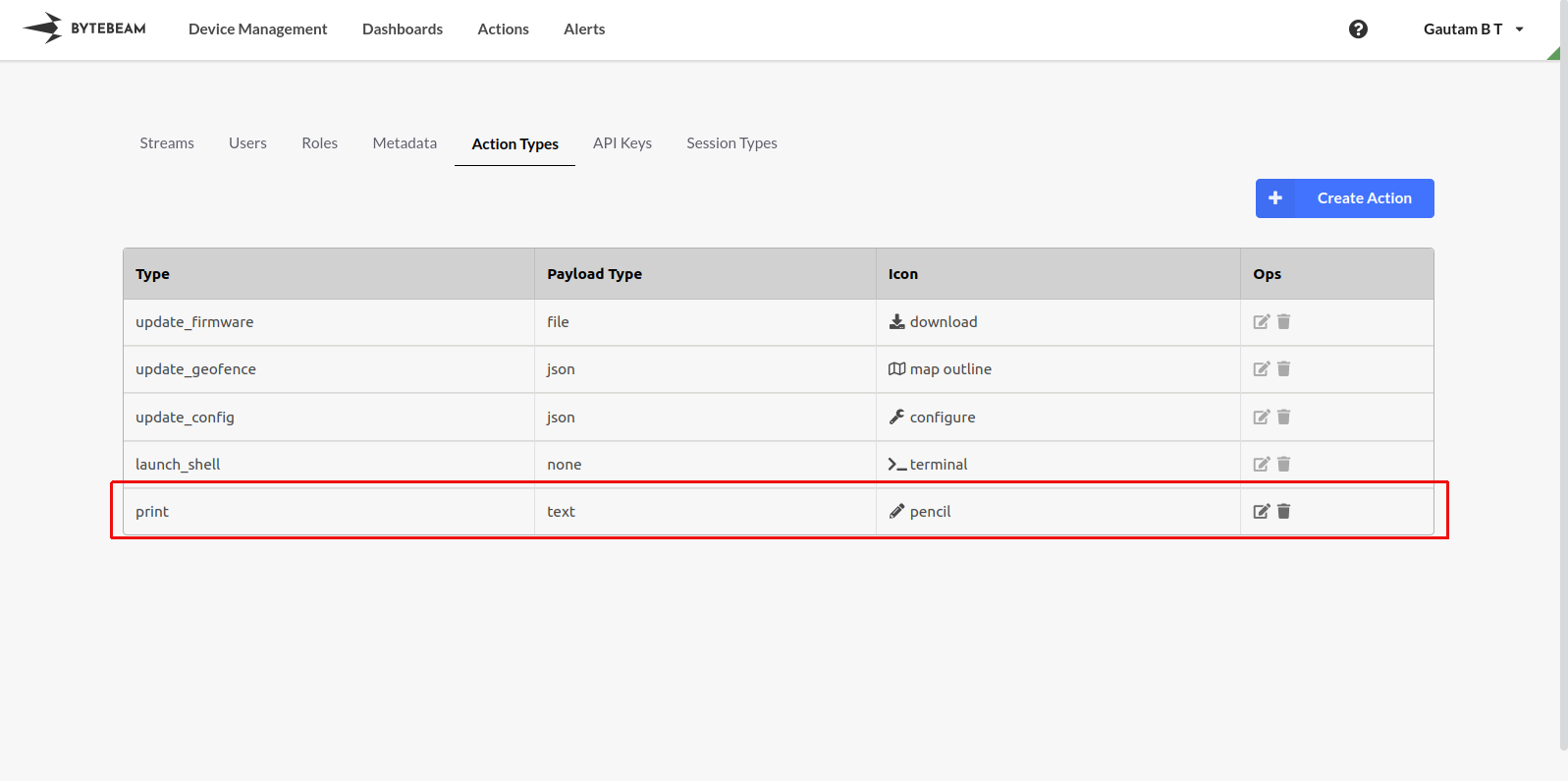This screenshot has width=1568, height=781.
Task: Switch to the Session Types tab
Action: tap(731, 143)
